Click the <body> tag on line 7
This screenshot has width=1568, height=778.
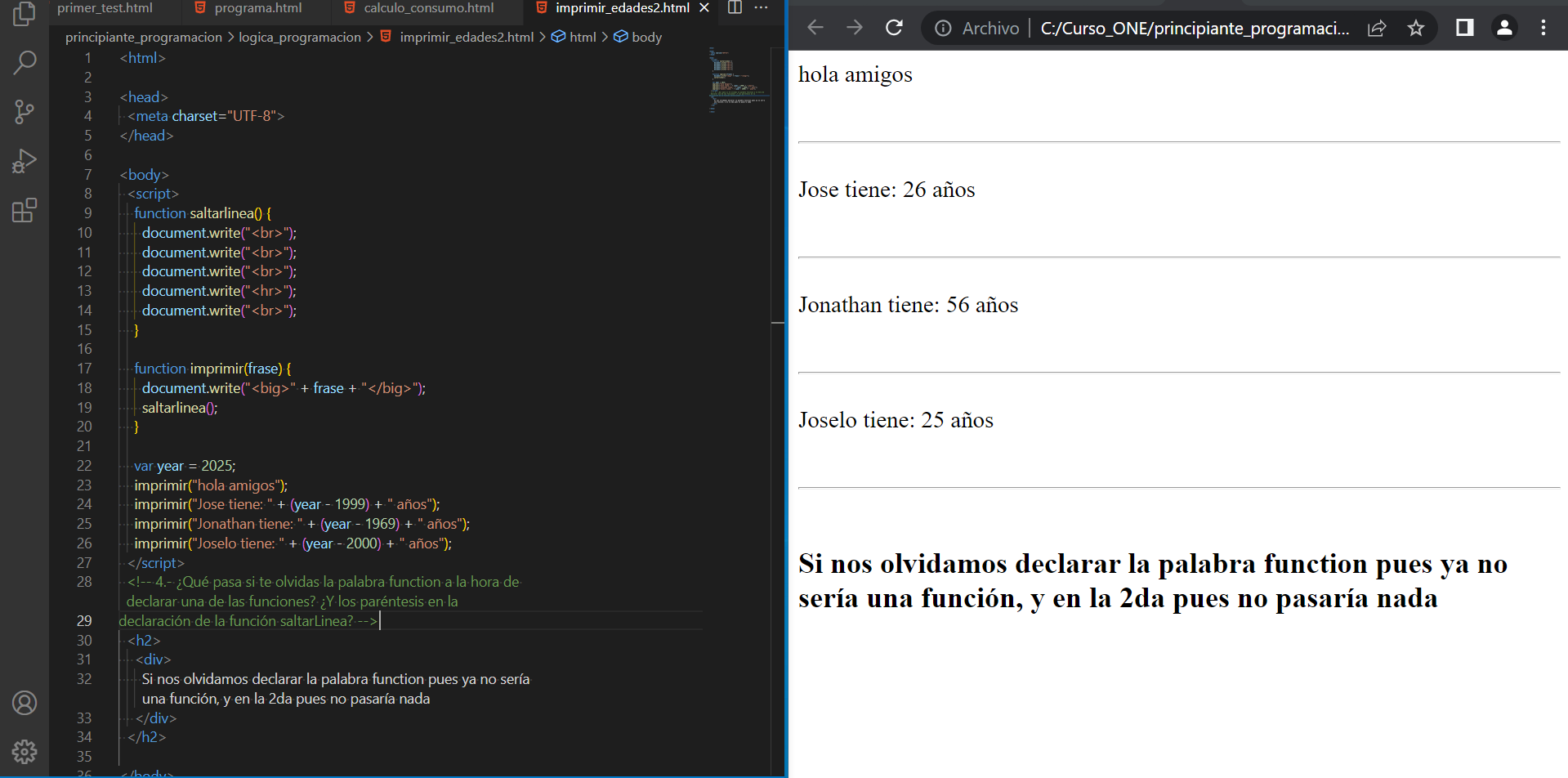click(x=144, y=175)
